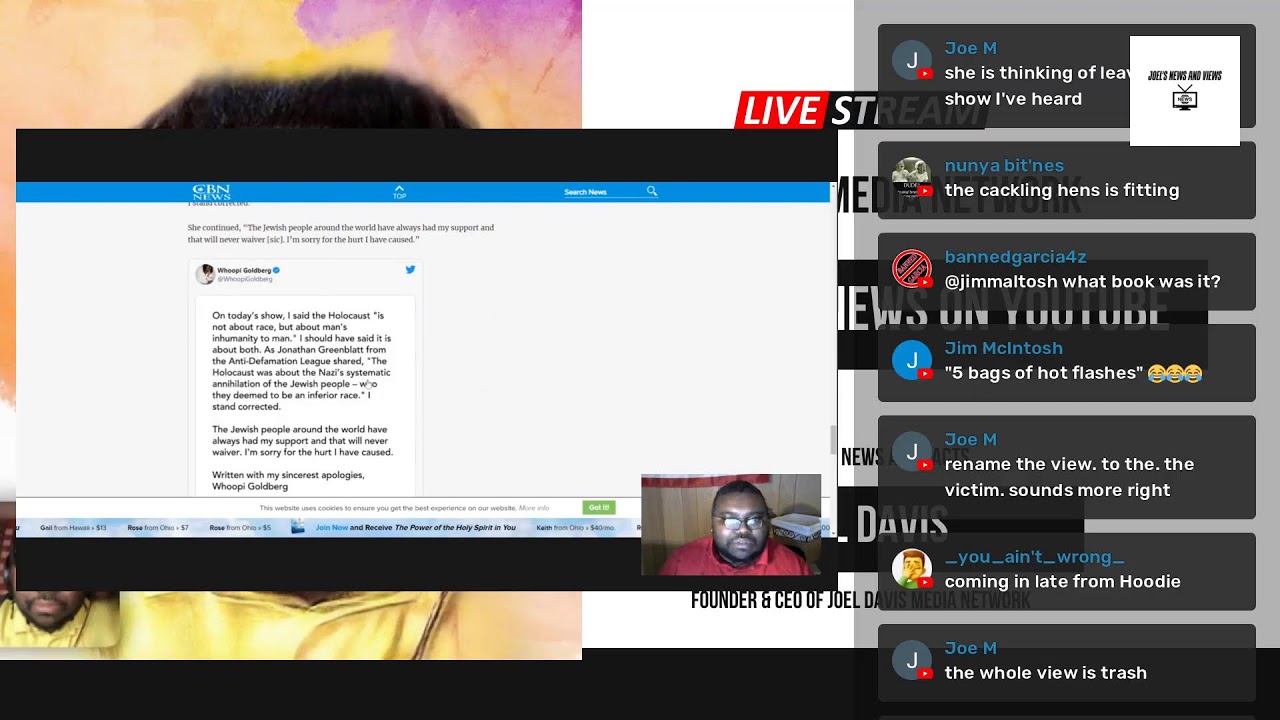Viewport: 1280px width, 720px height.
Task: Click Joe M's avatar on the 'she is thinking' message
Action: click(912, 61)
